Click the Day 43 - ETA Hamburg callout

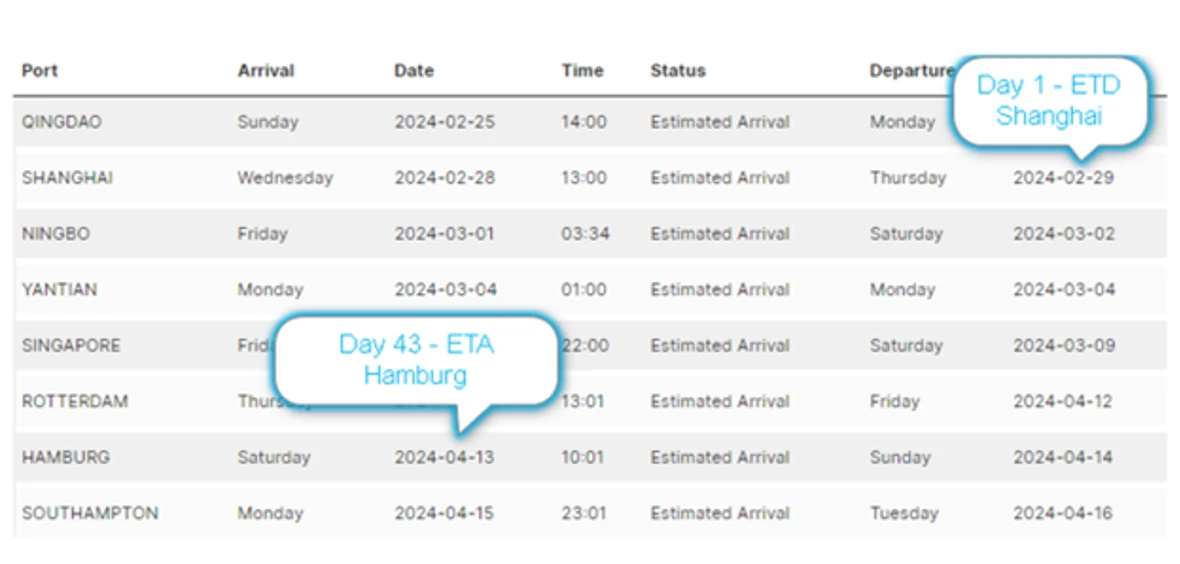[415, 360]
